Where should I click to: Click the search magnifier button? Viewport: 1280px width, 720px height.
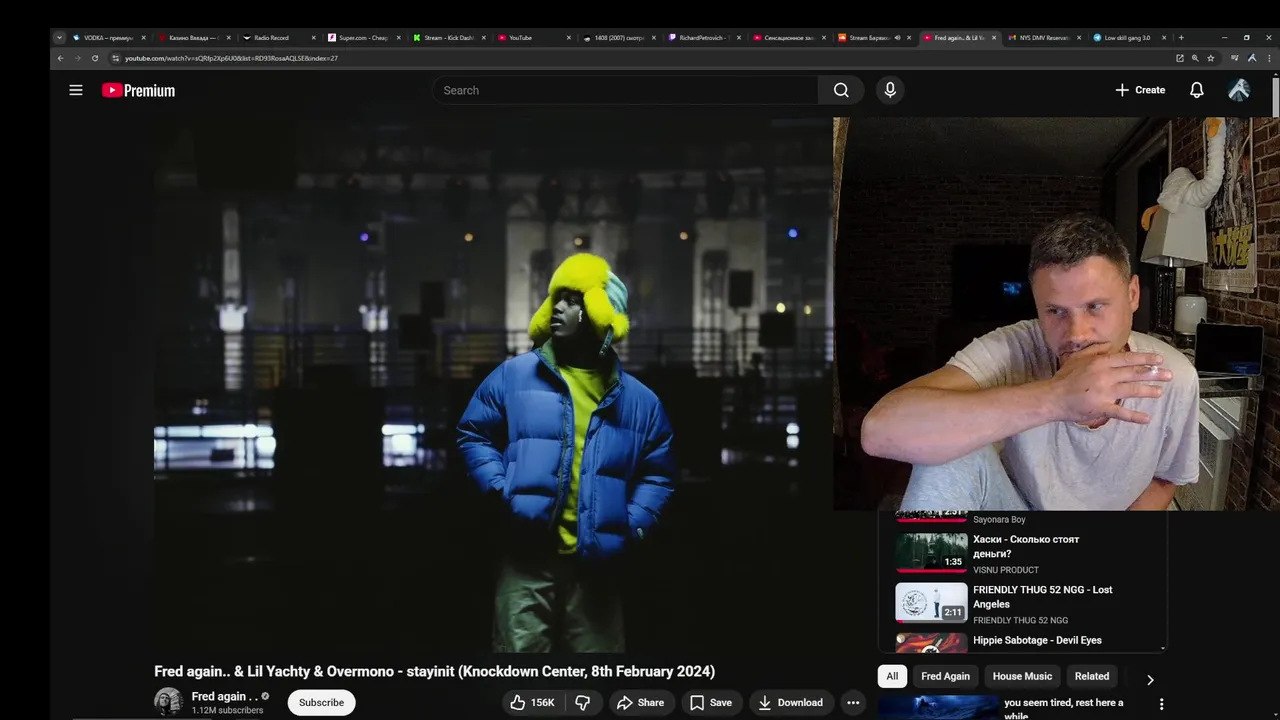(x=841, y=90)
